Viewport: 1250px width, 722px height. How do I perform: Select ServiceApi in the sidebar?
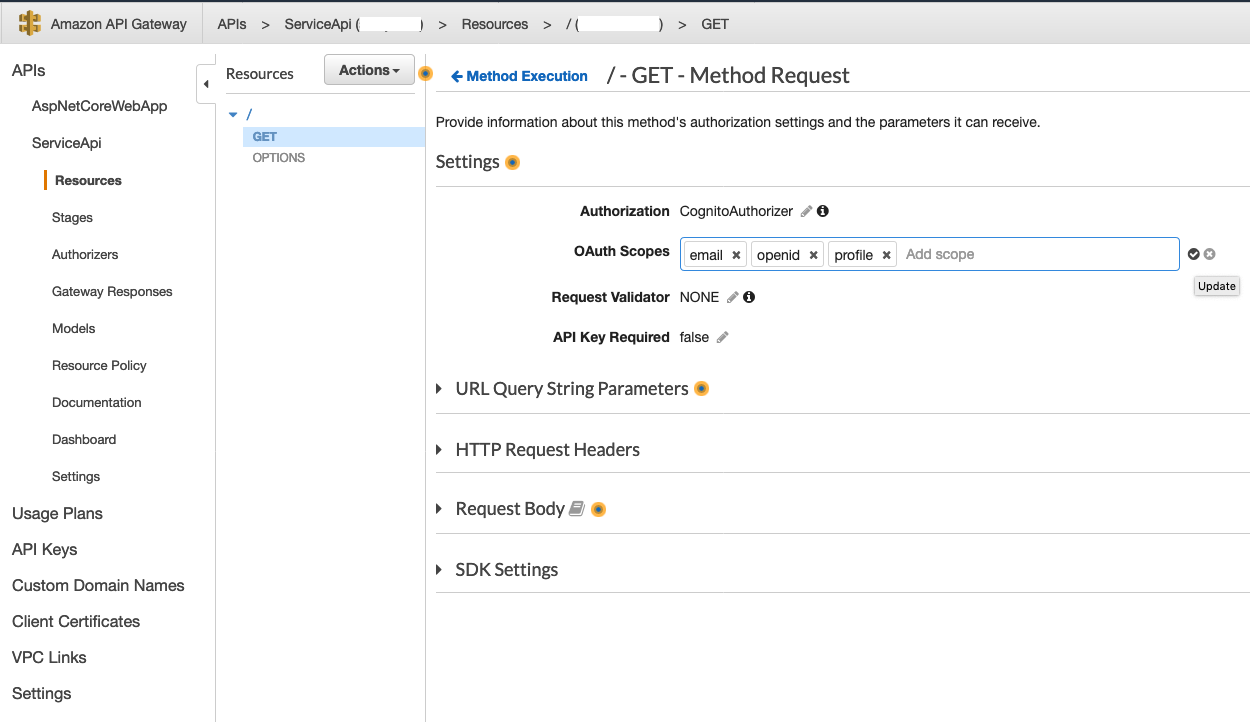point(67,143)
